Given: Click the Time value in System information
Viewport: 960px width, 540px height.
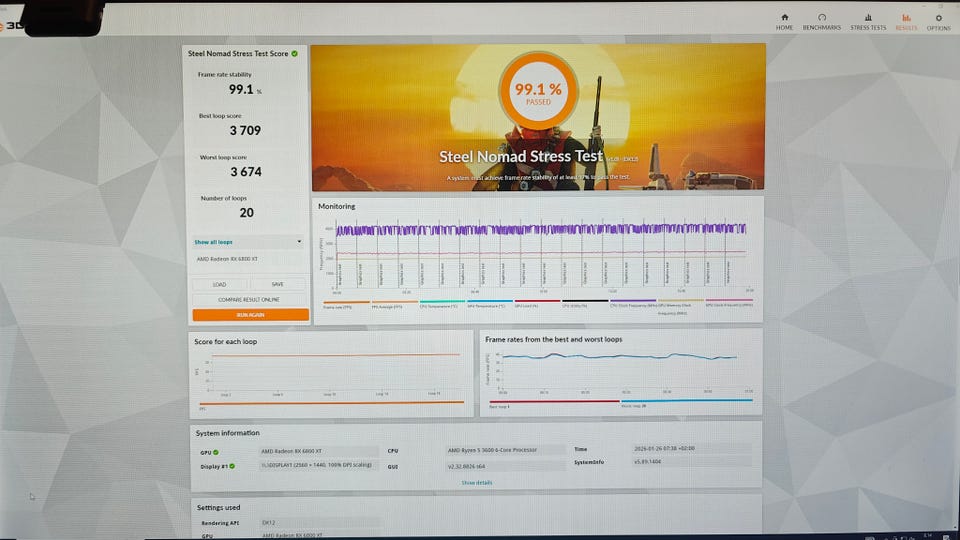Looking at the screenshot, I should 691,448.
